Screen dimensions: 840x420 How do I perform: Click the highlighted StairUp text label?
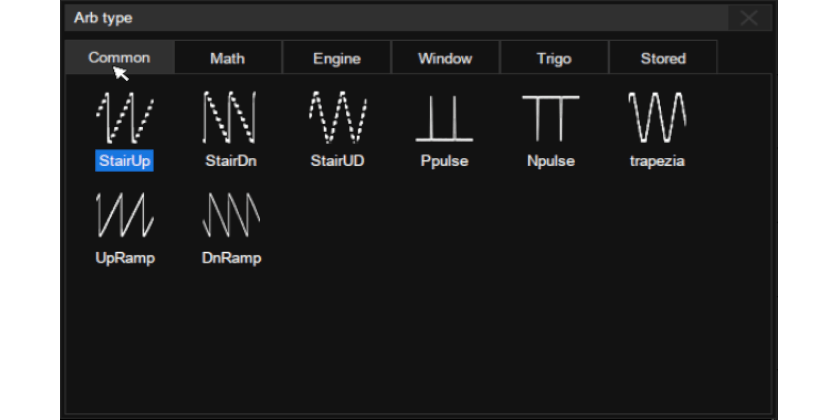click(125, 161)
